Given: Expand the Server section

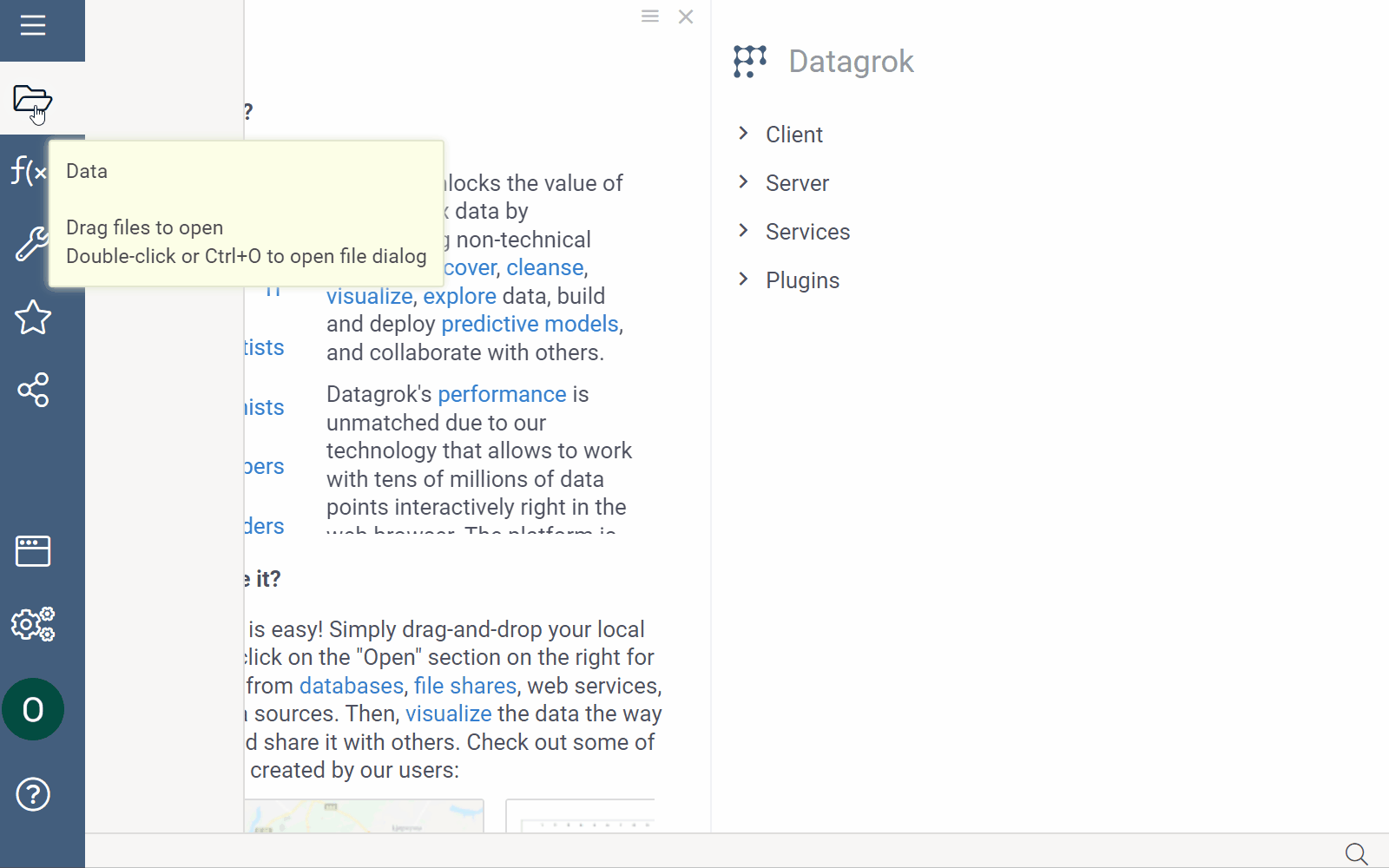Looking at the screenshot, I should [x=796, y=183].
